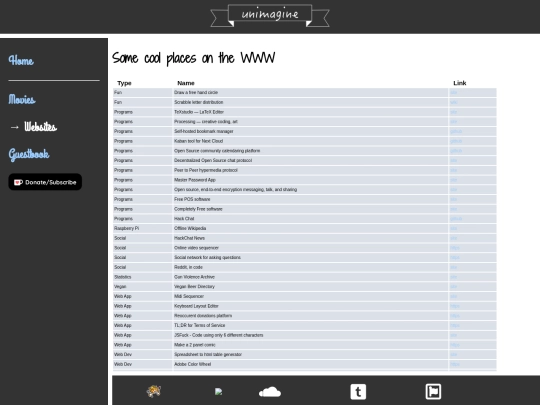This screenshot has width=540, height=405.
Task: Open the github link for Hack Chat
Action: pyautogui.click(x=456, y=219)
